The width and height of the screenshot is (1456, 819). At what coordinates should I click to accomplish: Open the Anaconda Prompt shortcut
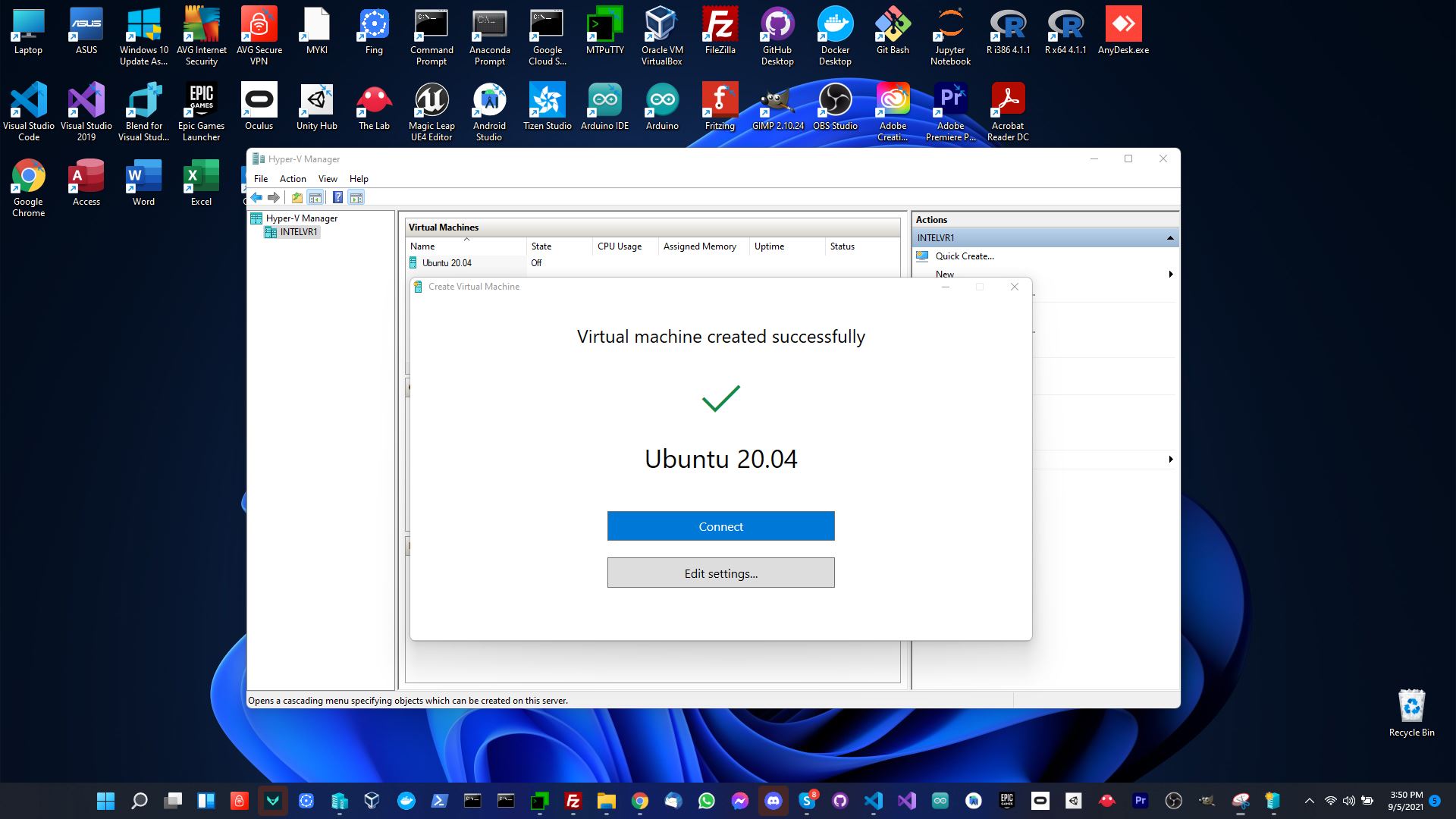click(x=489, y=36)
